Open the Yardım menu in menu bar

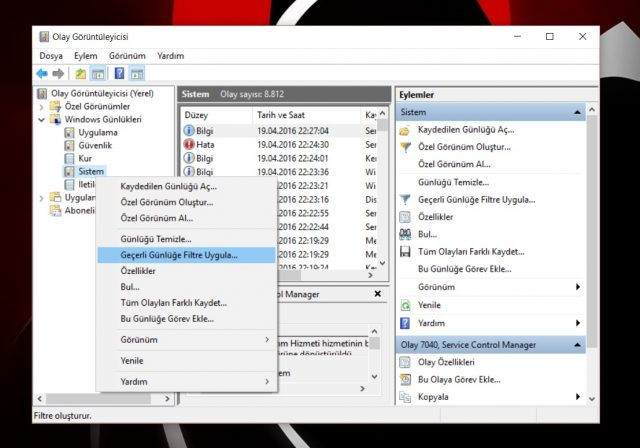171,56
